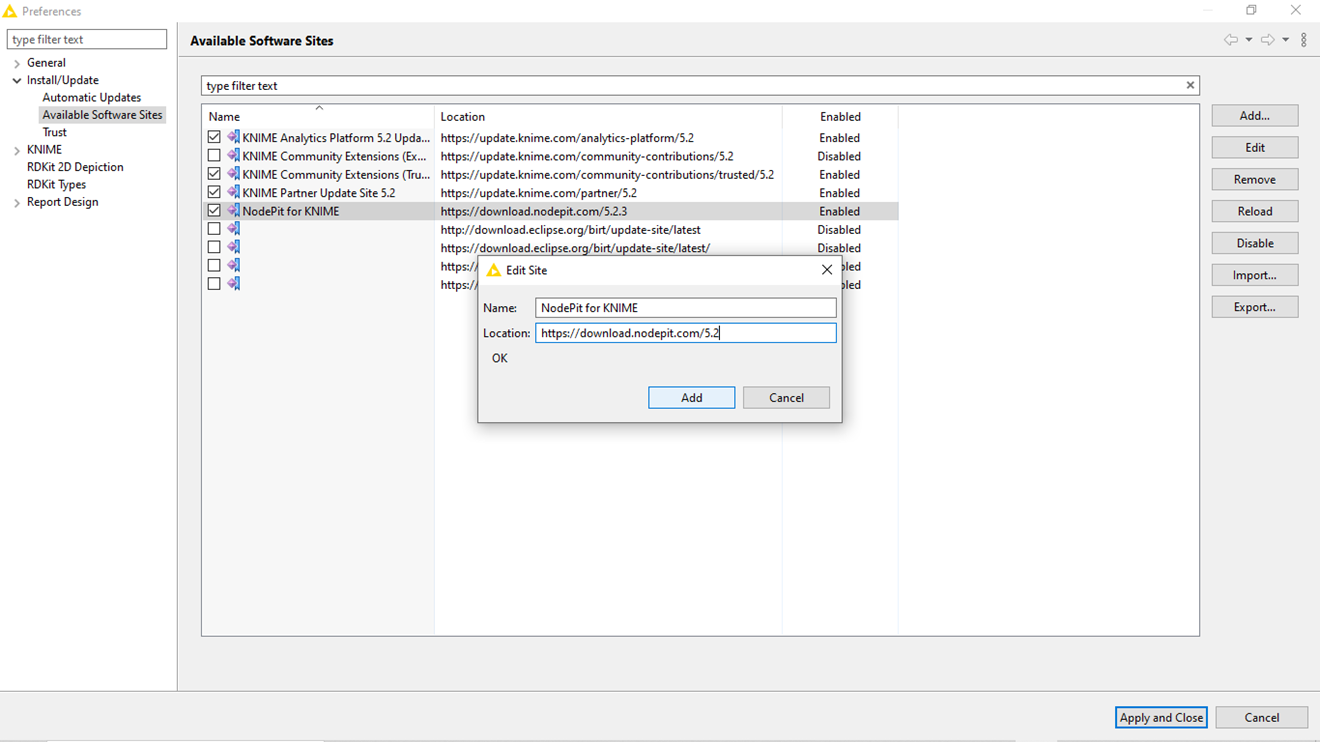The image size is (1320, 742).
Task: Expand the Report Design preferences node
Action: (17, 202)
